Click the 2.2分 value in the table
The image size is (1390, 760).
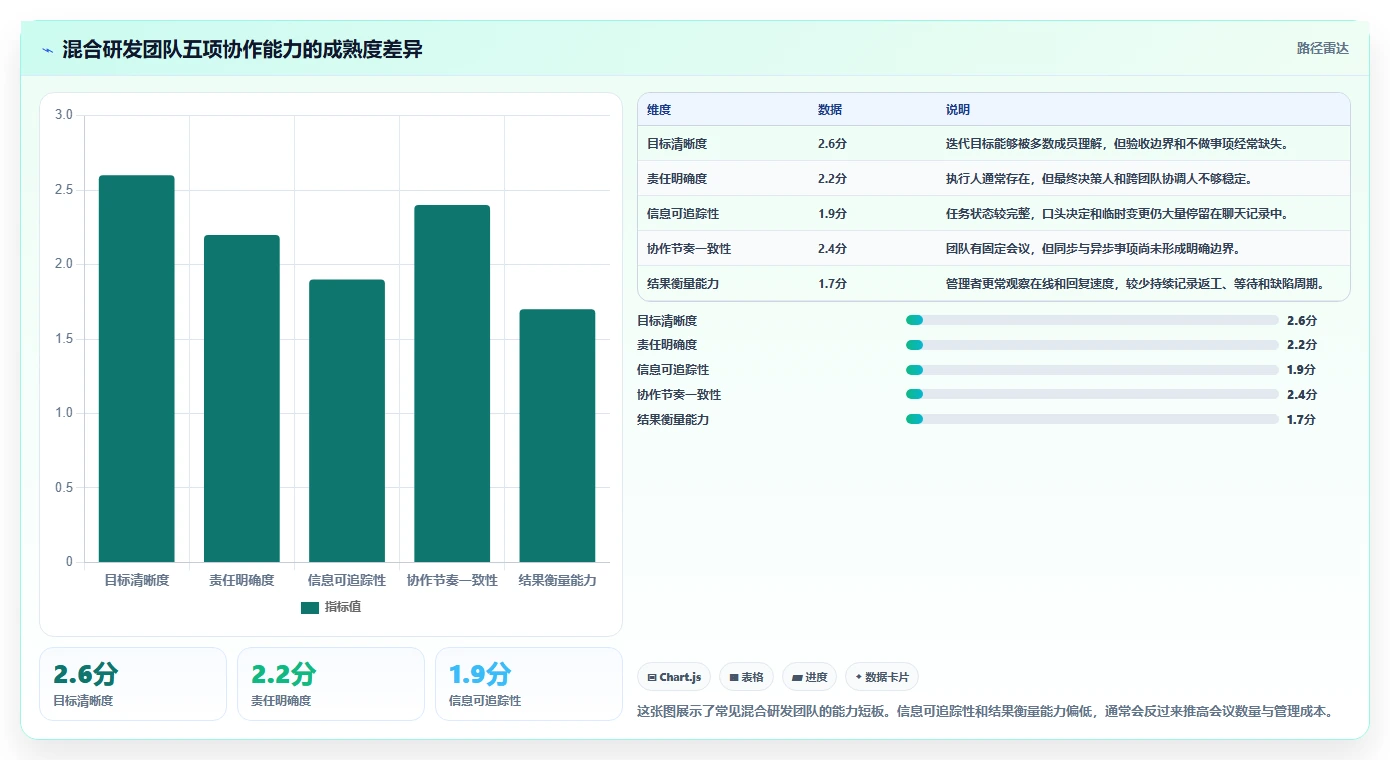pos(832,179)
